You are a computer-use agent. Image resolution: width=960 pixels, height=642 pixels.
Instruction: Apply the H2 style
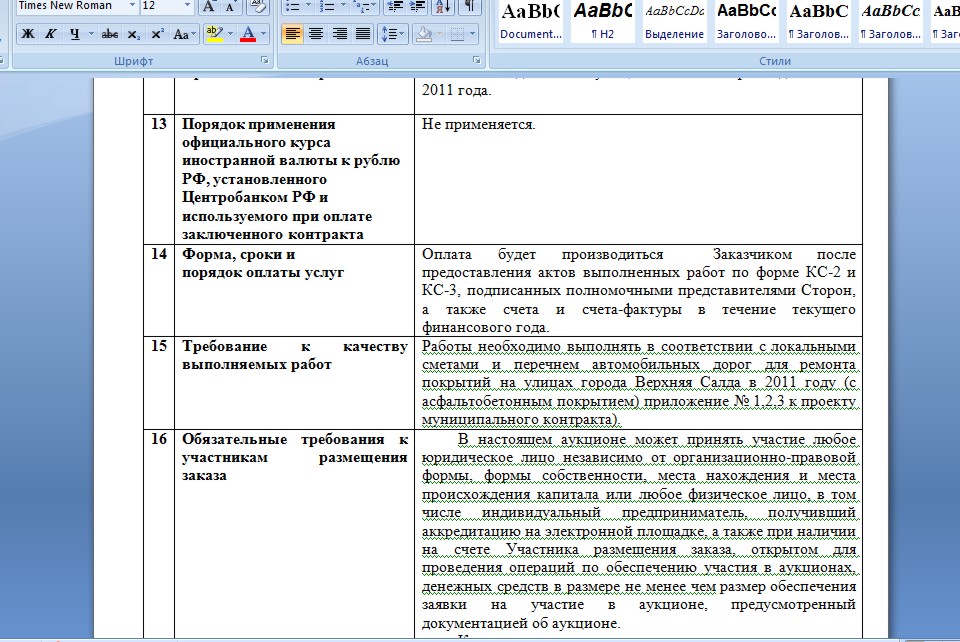602,22
